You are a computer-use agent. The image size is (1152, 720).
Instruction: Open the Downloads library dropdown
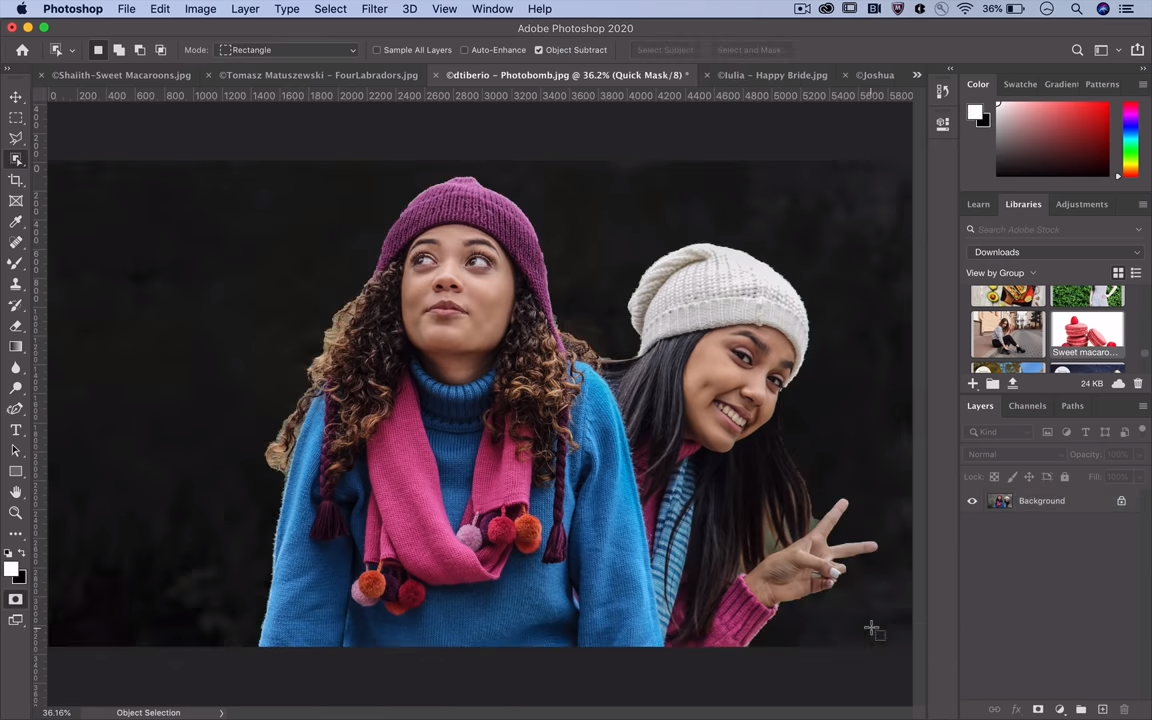(1055, 252)
